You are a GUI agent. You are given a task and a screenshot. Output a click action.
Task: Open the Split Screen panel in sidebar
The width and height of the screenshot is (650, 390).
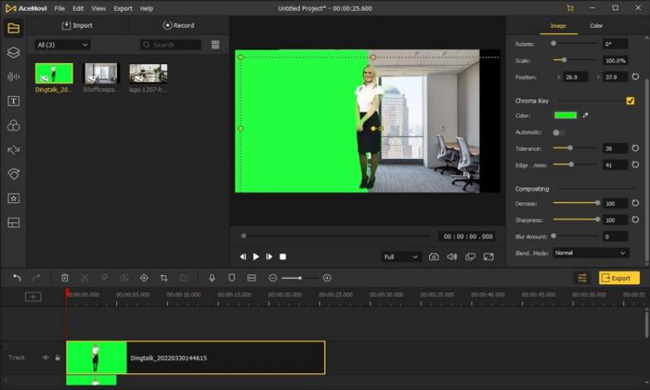(13, 223)
